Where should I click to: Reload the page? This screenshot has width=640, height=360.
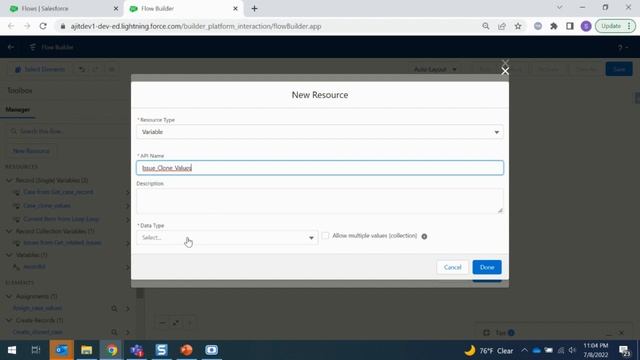click(x=43, y=26)
